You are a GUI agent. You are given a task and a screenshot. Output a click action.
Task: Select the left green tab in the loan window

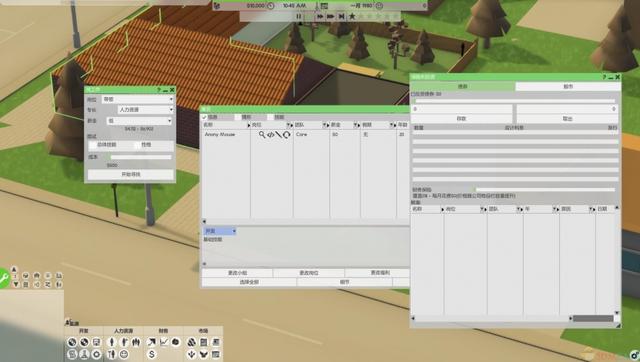point(462,87)
